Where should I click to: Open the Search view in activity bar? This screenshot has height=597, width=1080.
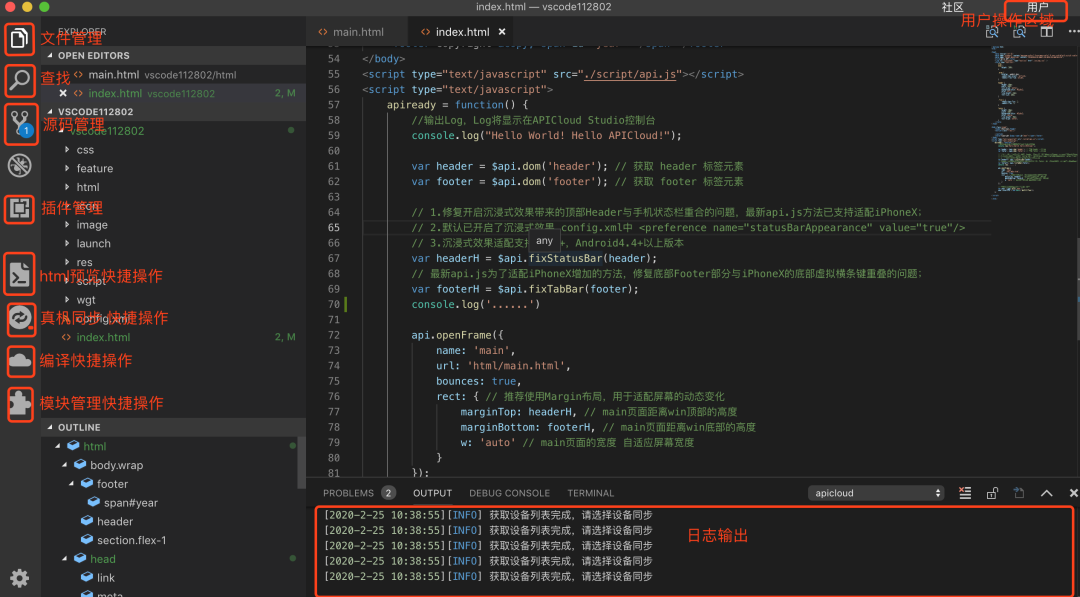tap(19, 81)
